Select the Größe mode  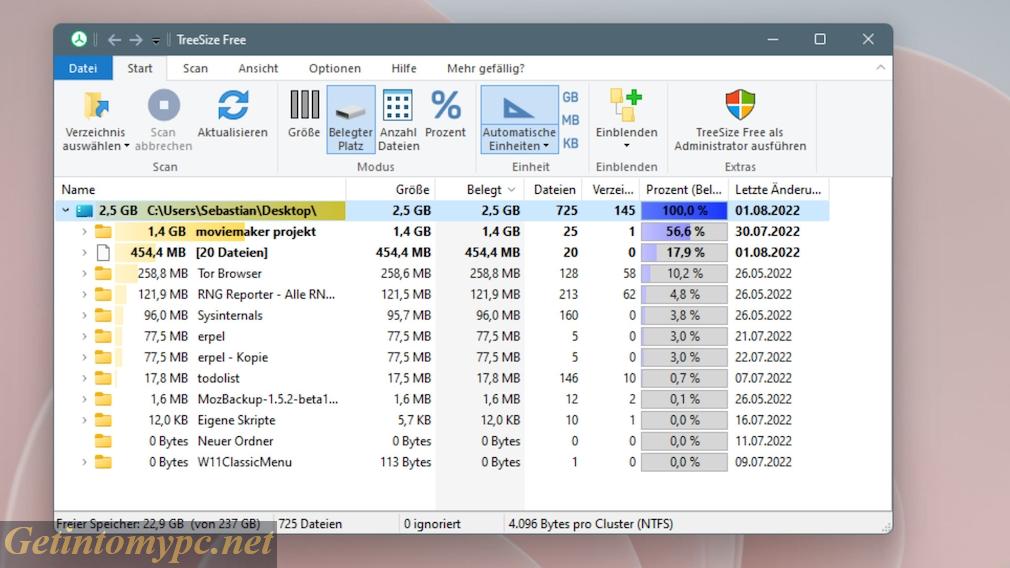(304, 114)
